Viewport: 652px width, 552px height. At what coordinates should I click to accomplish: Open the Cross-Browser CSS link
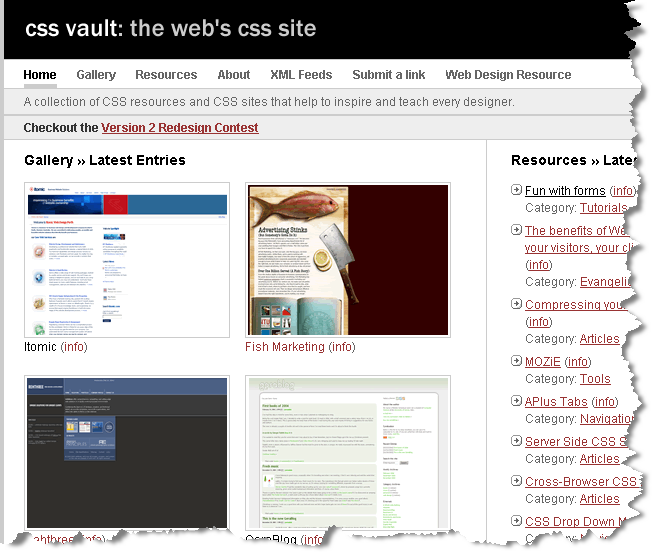pos(580,482)
